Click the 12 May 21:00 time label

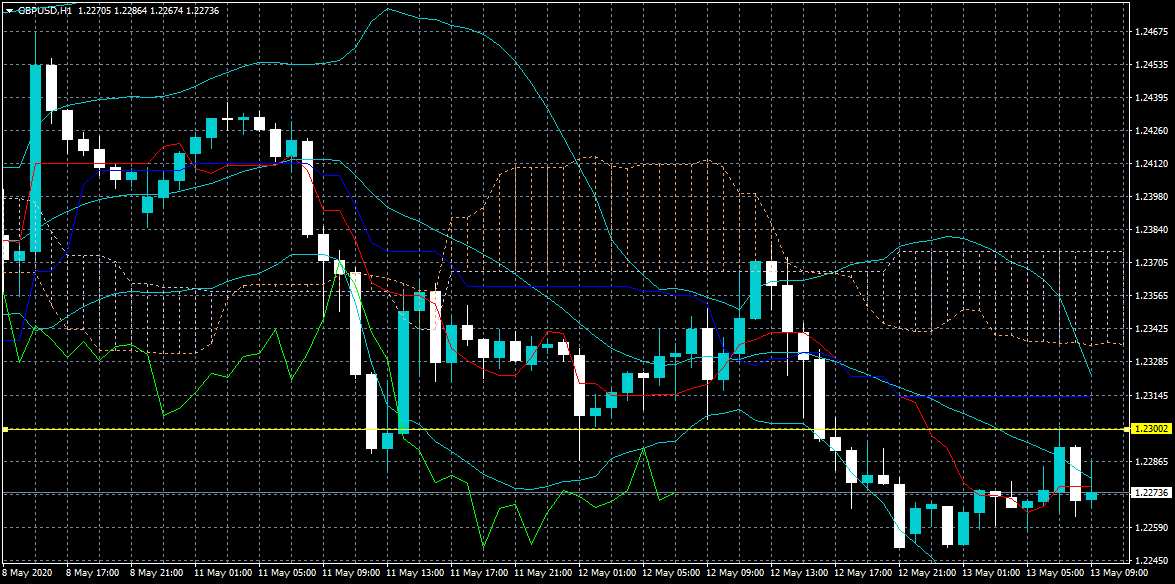point(926,573)
